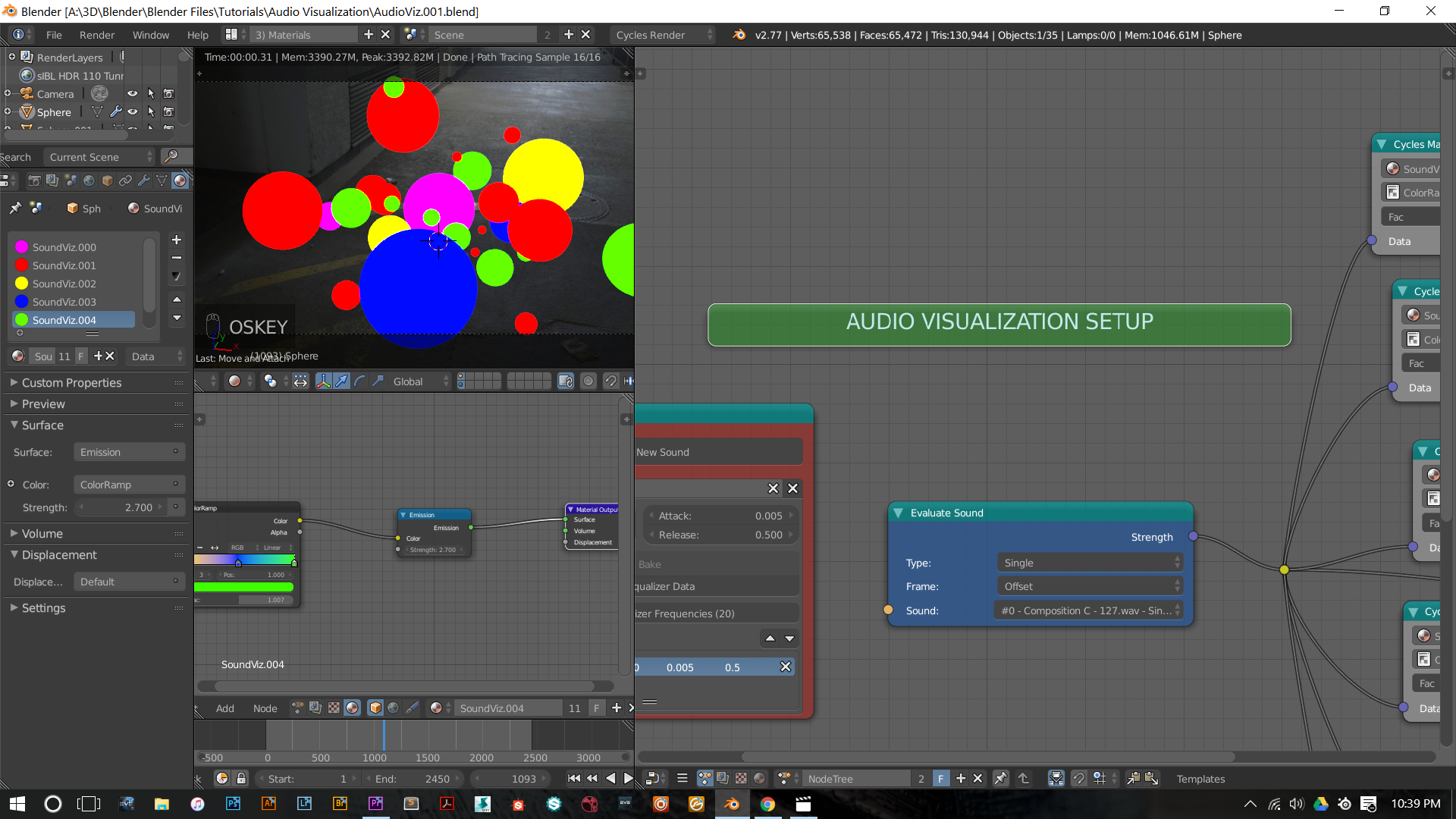
Task: Pin the NodeTree with the pin icon
Action: pos(1001,779)
